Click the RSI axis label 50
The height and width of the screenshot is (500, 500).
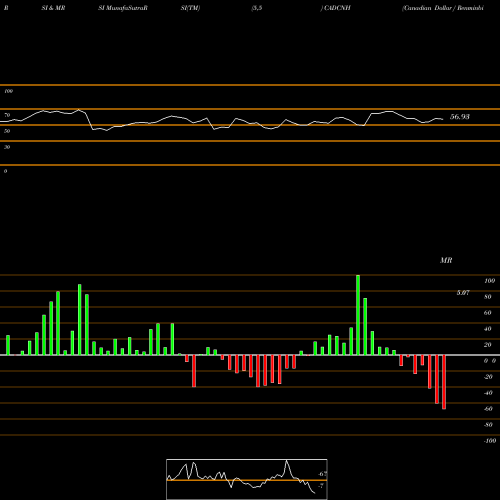click(7, 131)
